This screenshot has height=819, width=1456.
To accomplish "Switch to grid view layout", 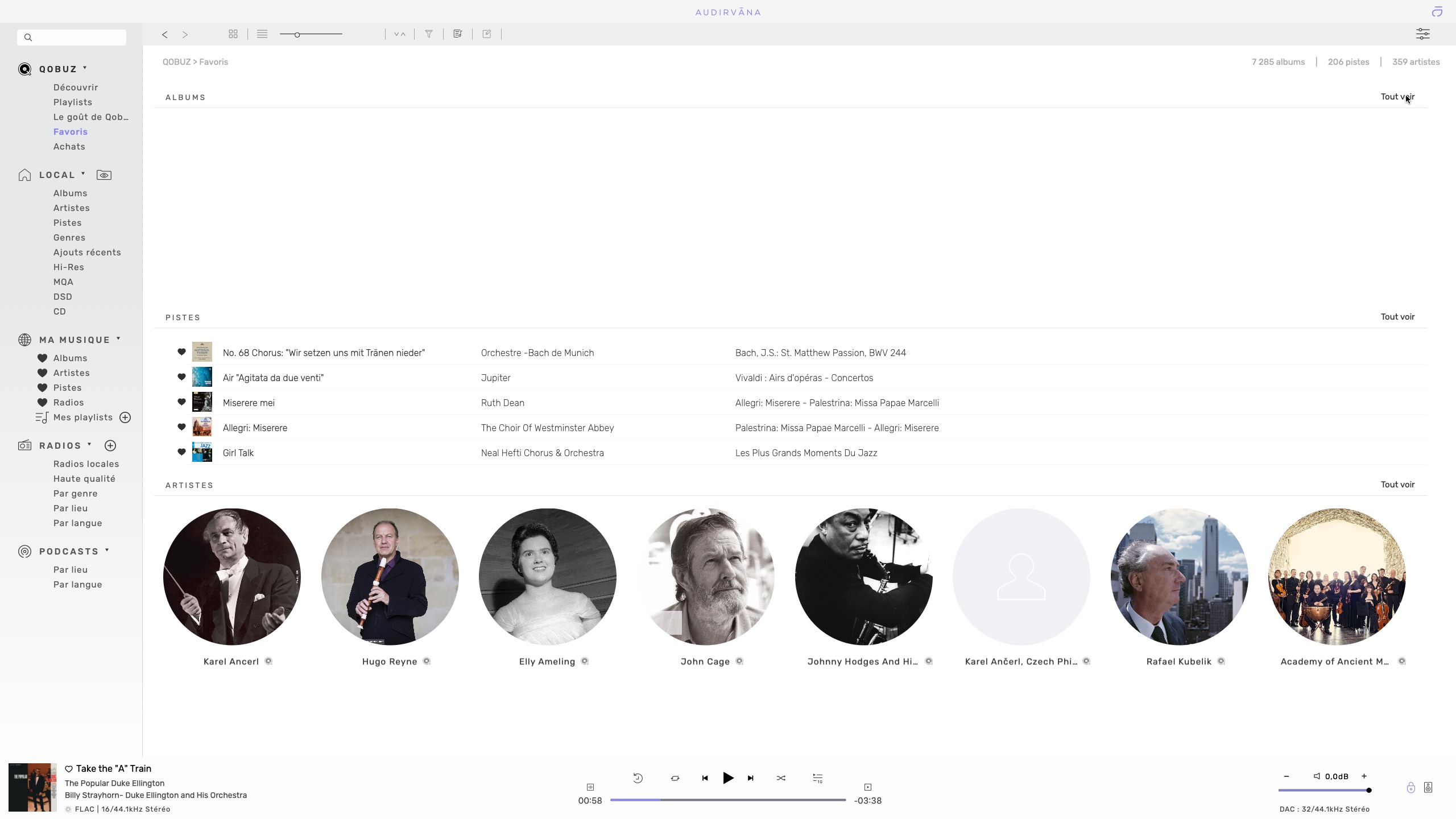I will click(233, 34).
